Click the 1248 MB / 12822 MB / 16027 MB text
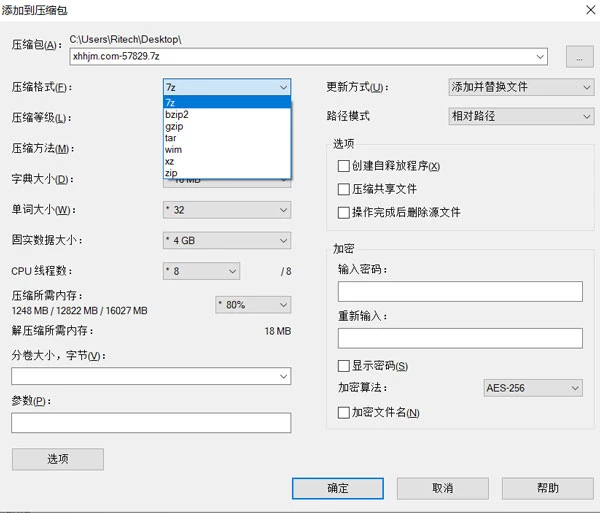Screen dimensions: 600x513 [x=80, y=311]
